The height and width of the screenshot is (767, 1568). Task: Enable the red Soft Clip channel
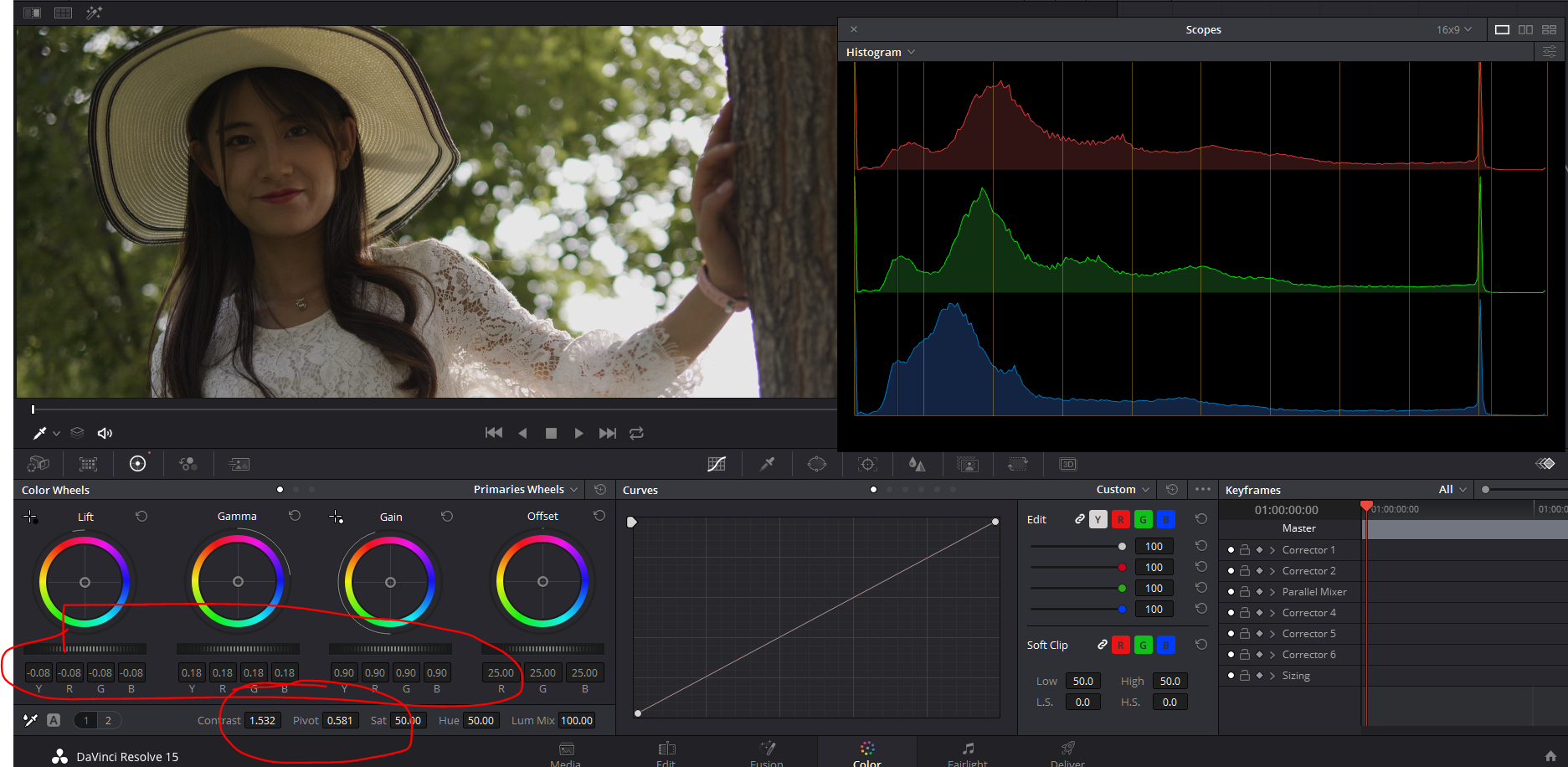[x=1120, y=645]
